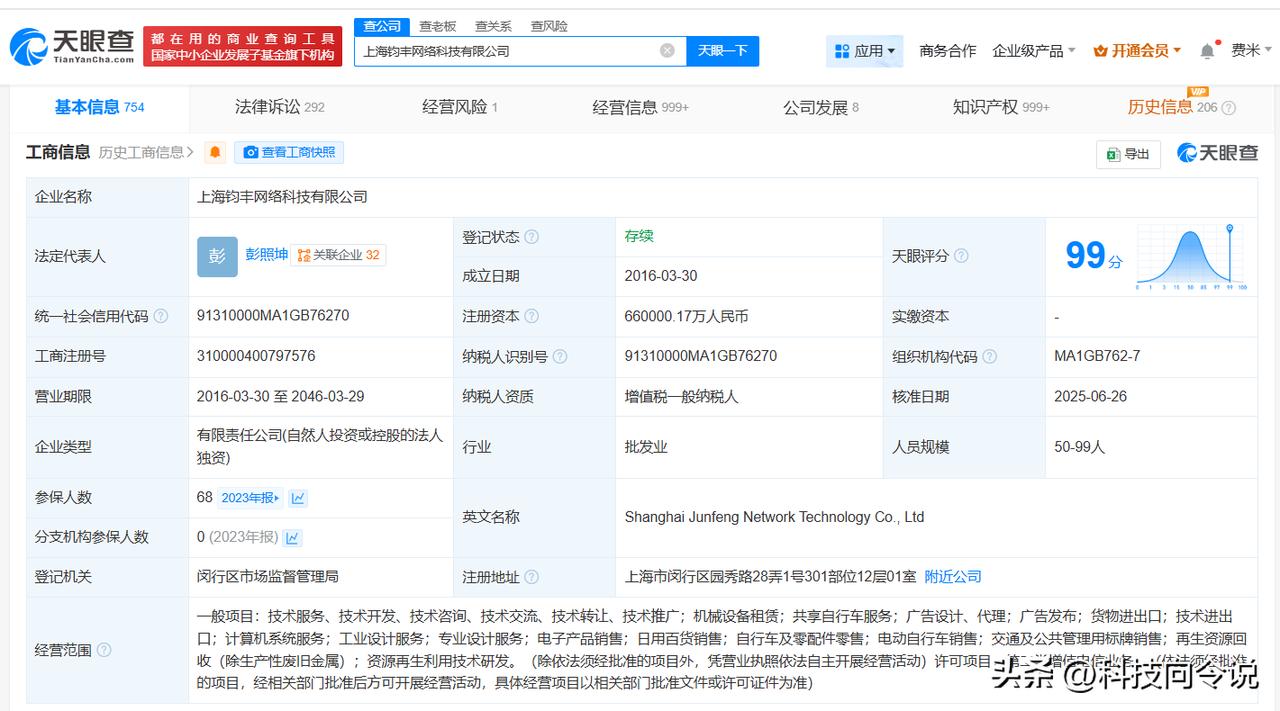Select the 法律诉讼 292 tab
Screen dimensions: 1280x711
pyautogui.click(x=280, y=107)
